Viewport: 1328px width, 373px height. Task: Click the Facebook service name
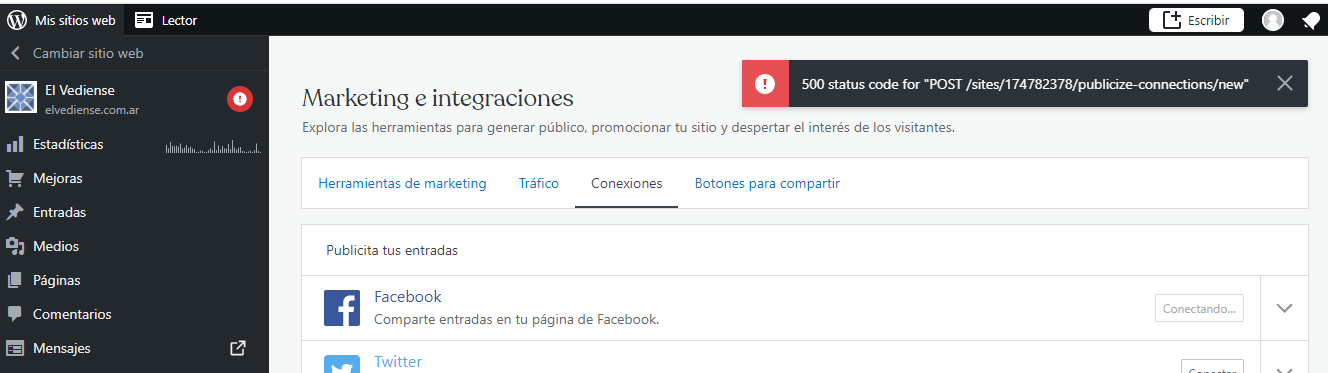(x=408, y=297)
